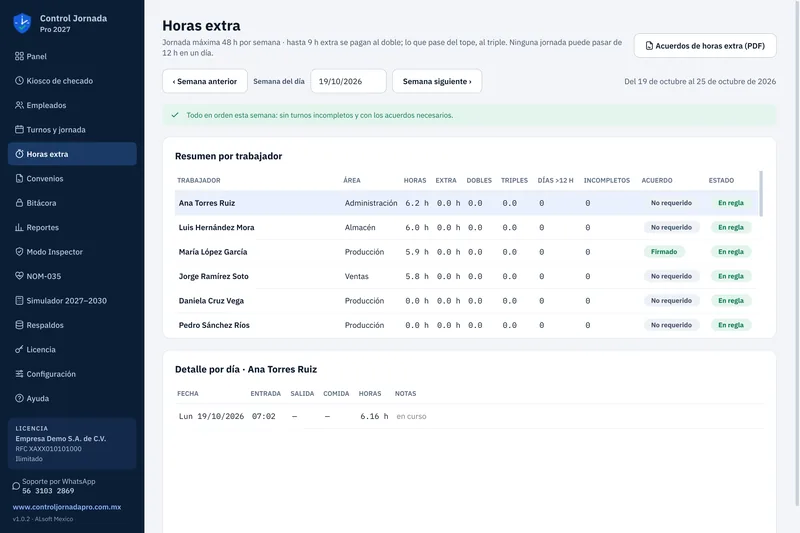The height and width of the screenshot is (533, 800).
Task: Click No requerido badge for Jorge Ramírez
Action: (671, 276)
